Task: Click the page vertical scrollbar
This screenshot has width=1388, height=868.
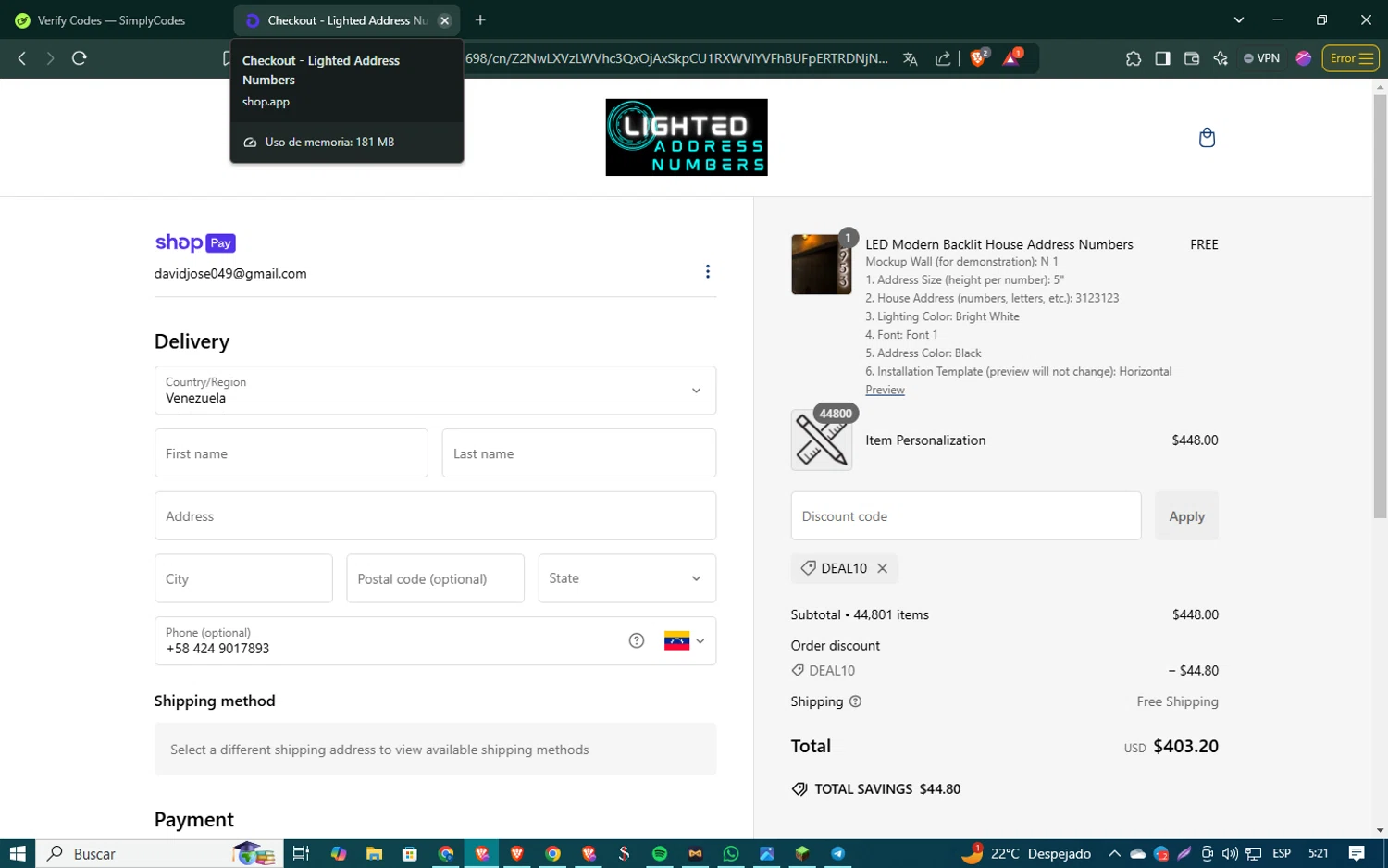Action: tap(1380, 305)
